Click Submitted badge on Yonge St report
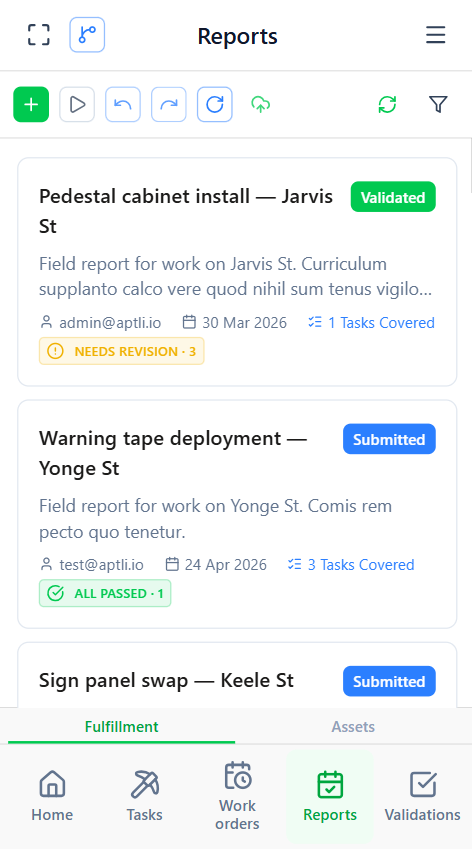 389,439
